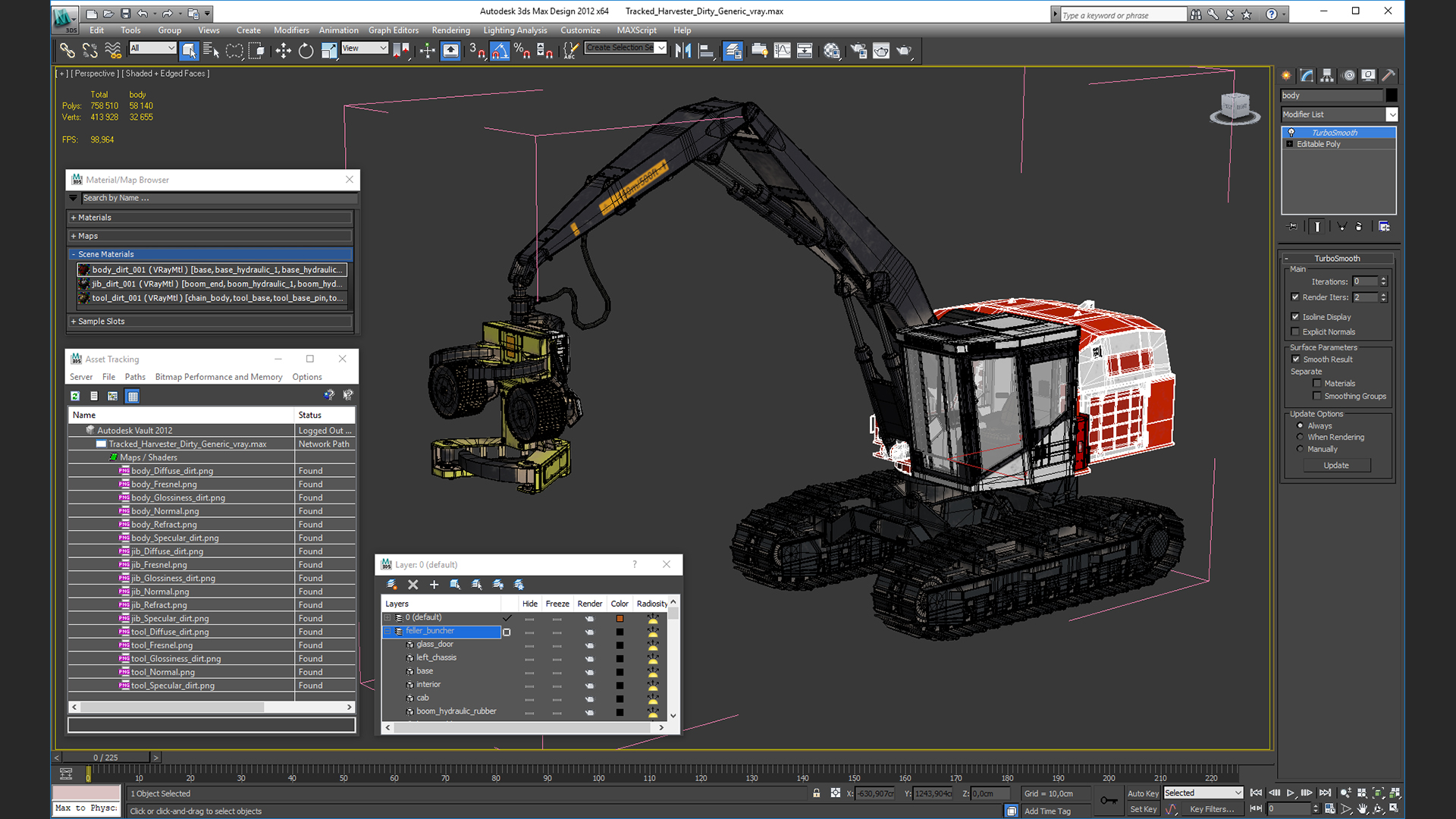Image resolution: width=1456 pixels, height=819 pixels.
Task: Open the Hierarchy command panel tab
Action: click(1327, 75)
